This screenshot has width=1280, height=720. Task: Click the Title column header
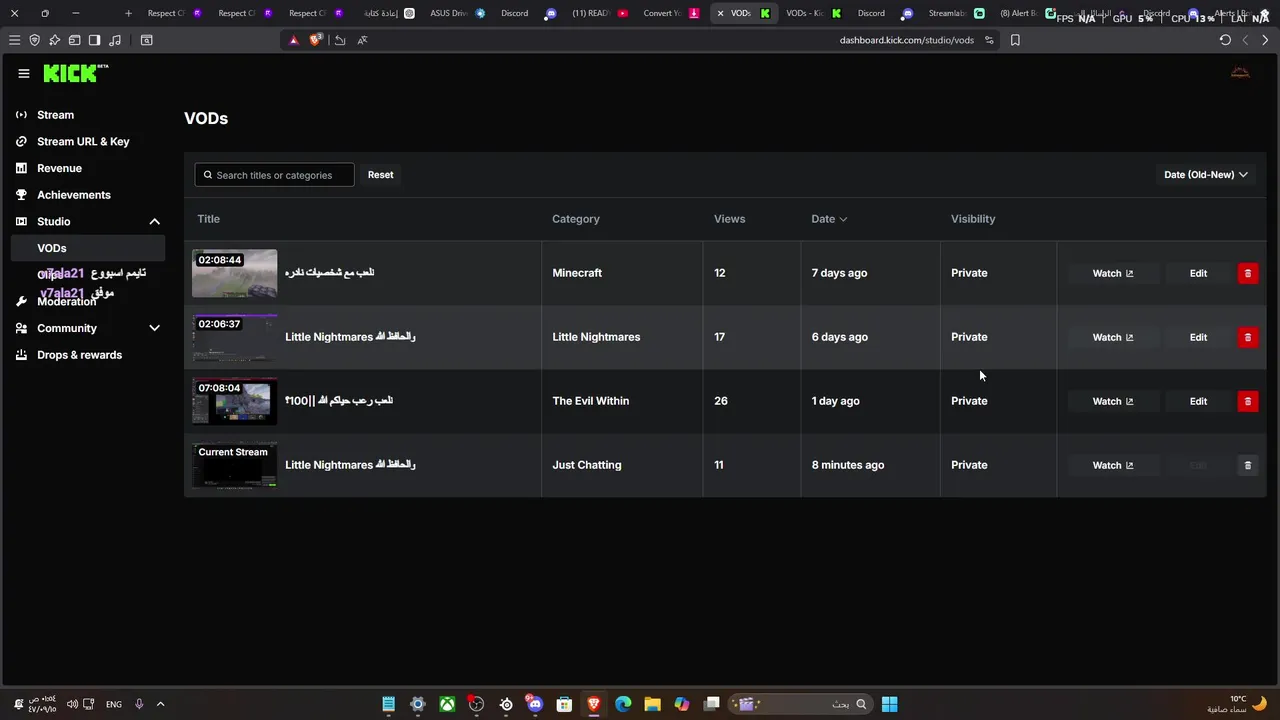tap(208, 219)
